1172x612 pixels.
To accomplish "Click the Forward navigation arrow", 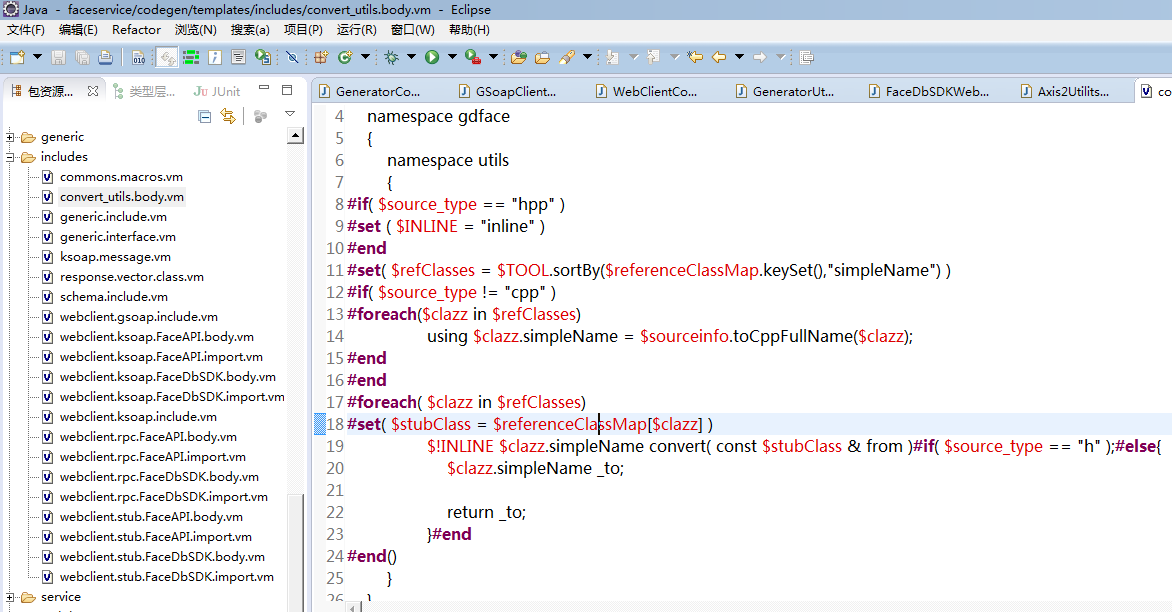I will point(760,58).
